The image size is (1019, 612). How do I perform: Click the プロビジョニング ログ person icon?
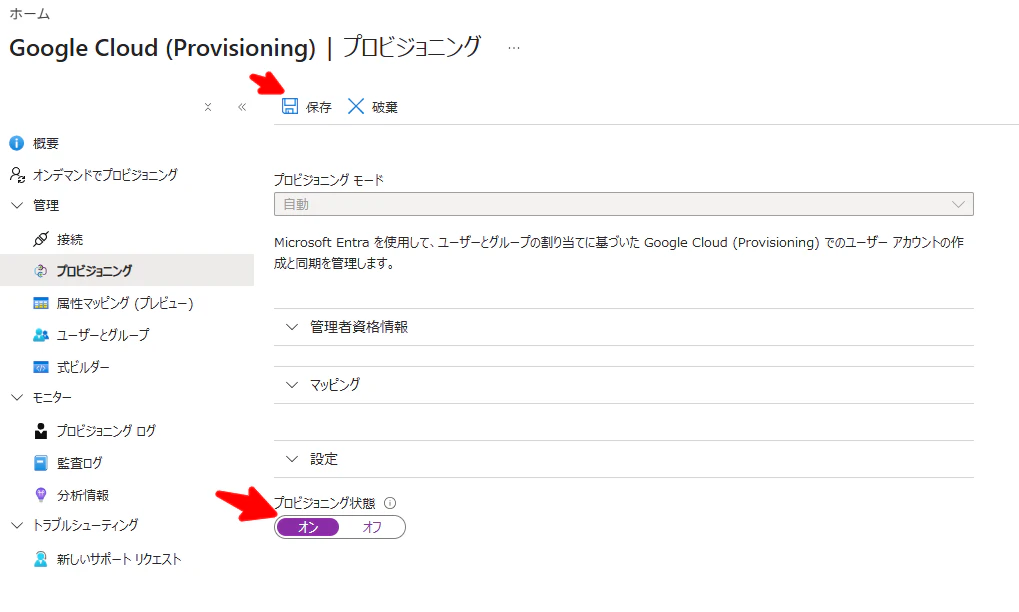coord(40,431)
